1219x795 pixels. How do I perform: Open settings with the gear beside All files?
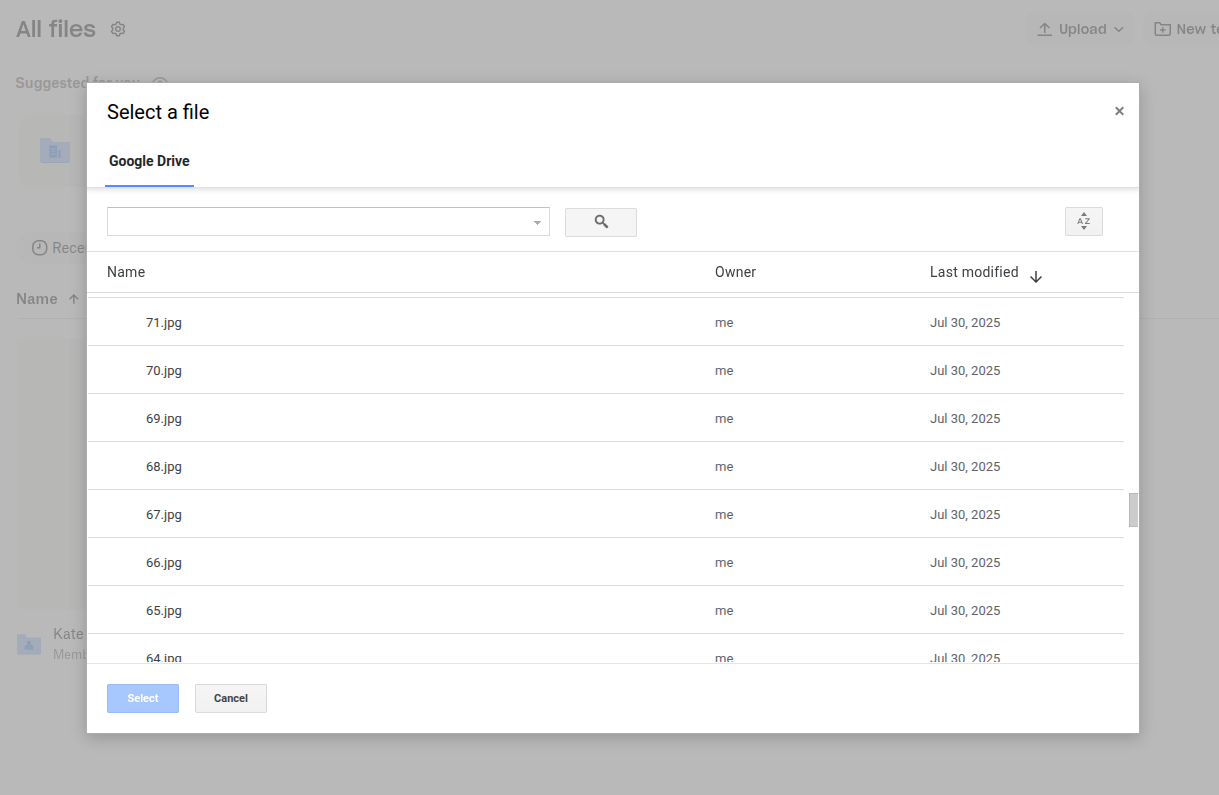pyautogui.click(x=117, y=29)
